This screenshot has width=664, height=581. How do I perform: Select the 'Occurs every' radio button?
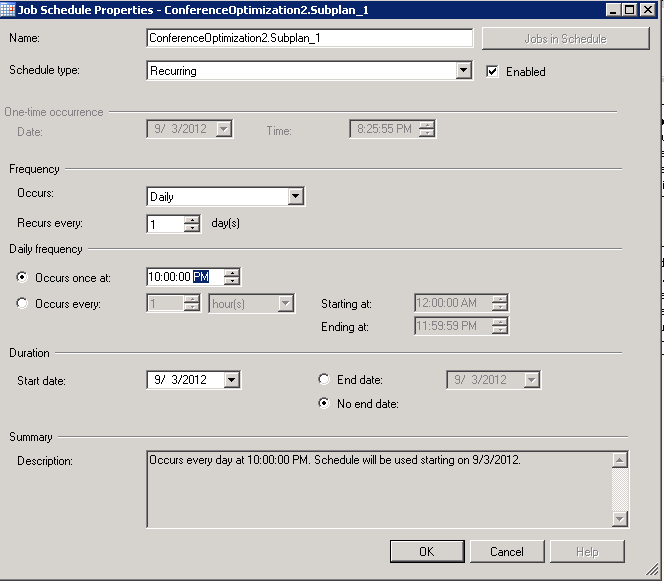(23, 304)
